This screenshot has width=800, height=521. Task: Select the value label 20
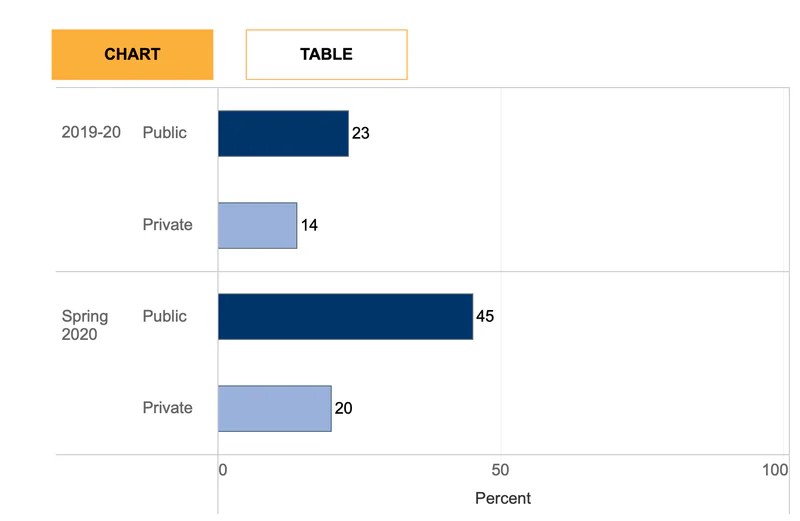[343, 408]
